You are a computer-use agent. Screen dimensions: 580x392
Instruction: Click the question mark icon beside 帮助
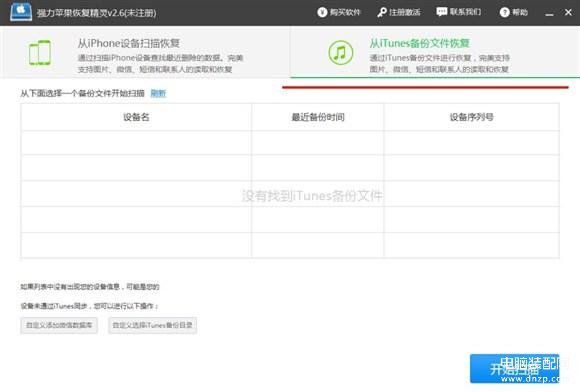[505, 12]
